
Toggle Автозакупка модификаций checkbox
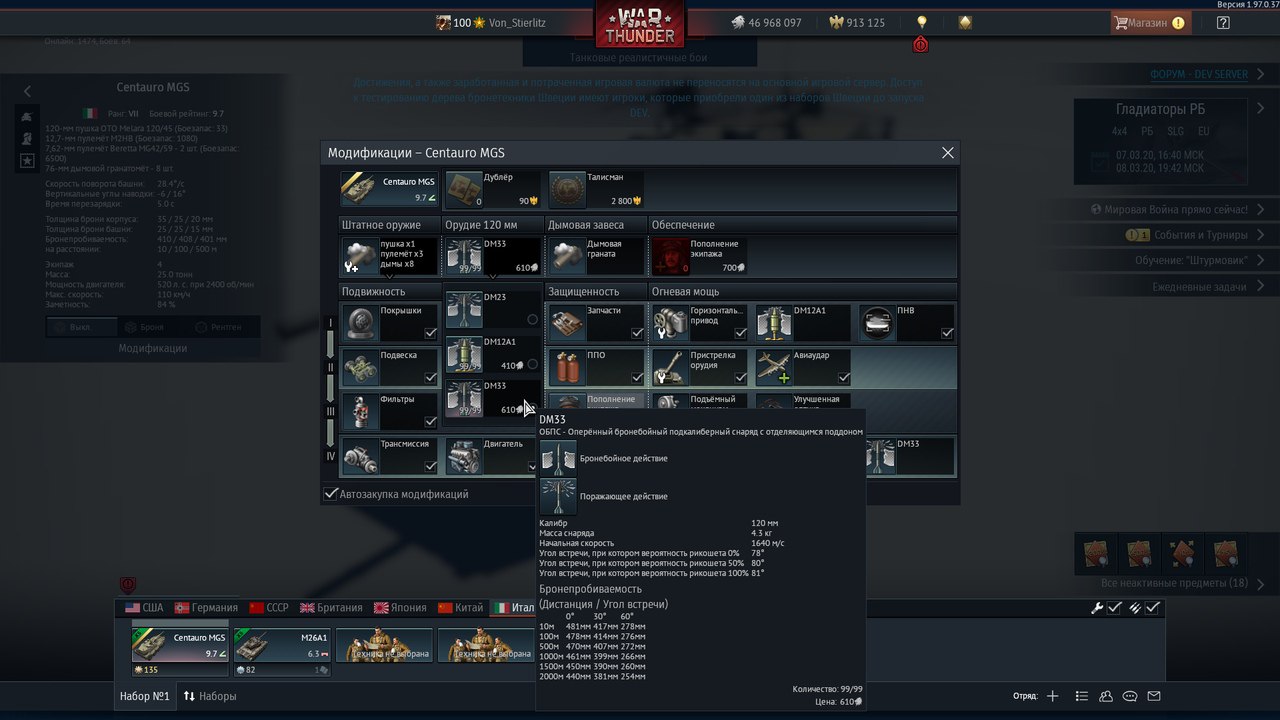pos(331,494)
